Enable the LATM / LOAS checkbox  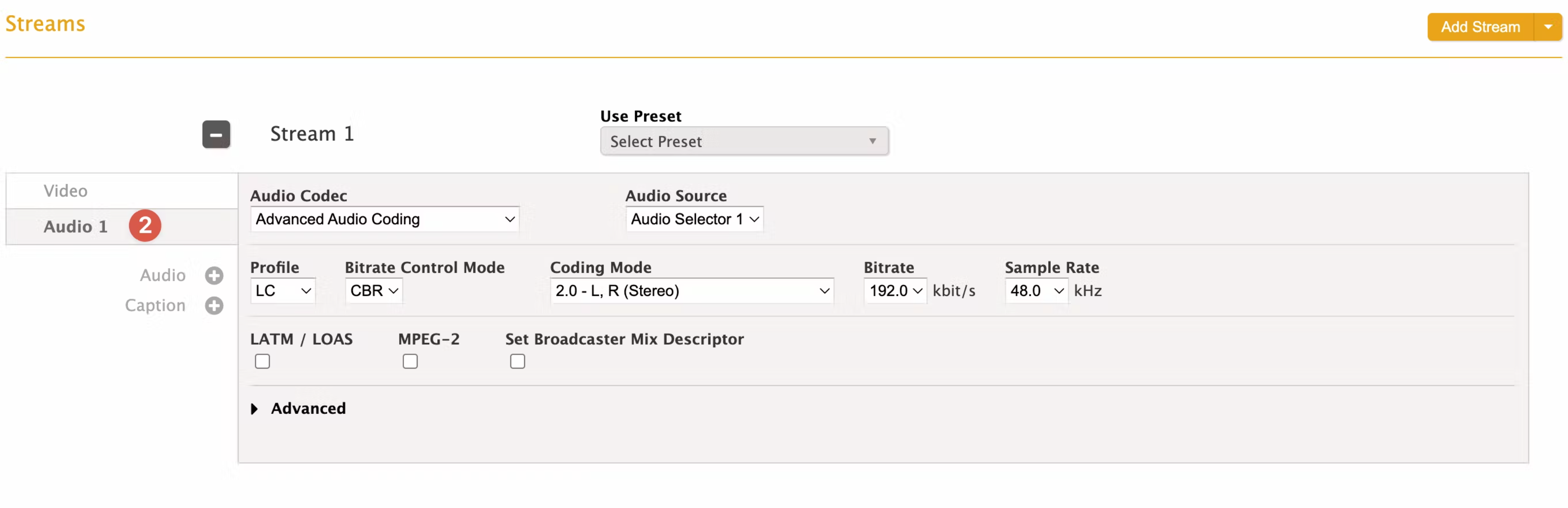[262, 361]
